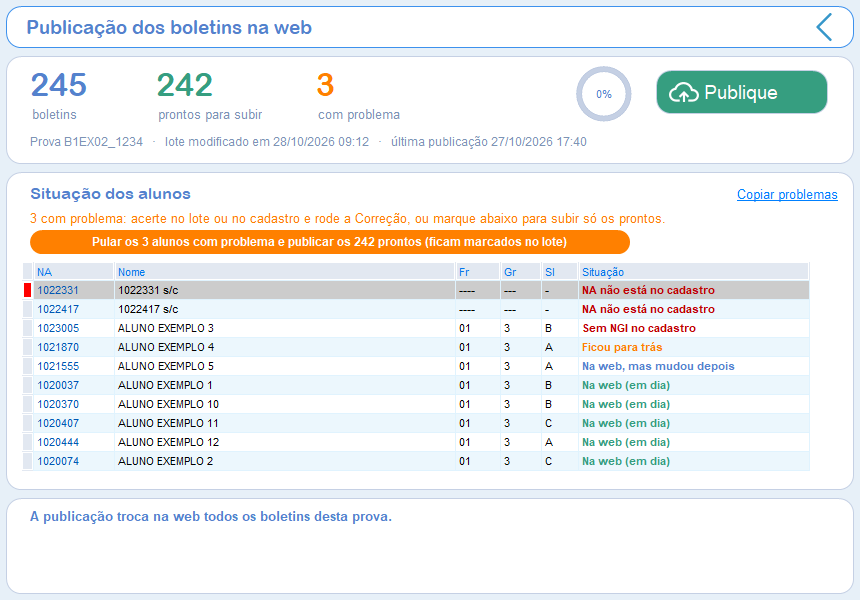Select NA 1022417 cell
Screen dimensions: 860x600
[73, 309]
